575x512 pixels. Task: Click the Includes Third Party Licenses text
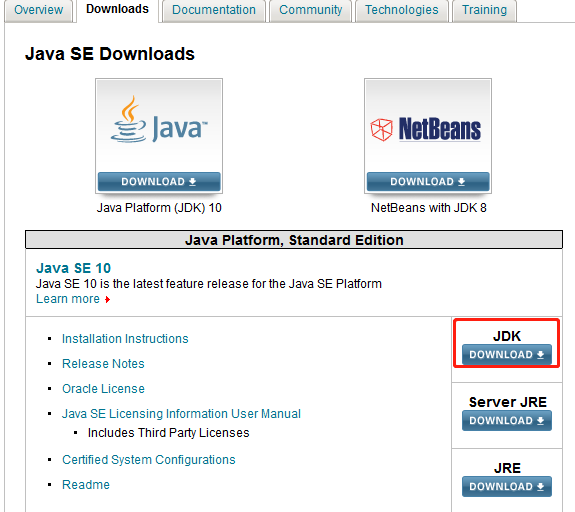click(x=168, y=433)
